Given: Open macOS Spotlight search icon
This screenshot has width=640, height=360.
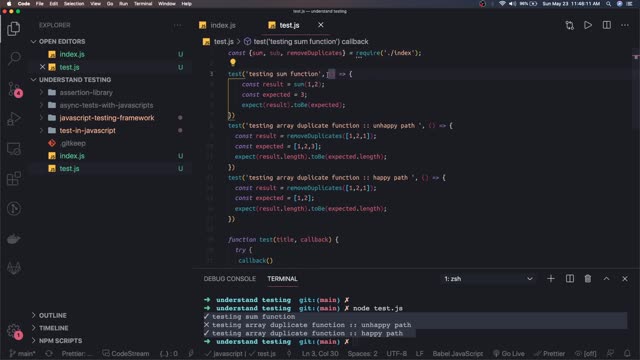Looking at the screenshot, I should (609, 4).
